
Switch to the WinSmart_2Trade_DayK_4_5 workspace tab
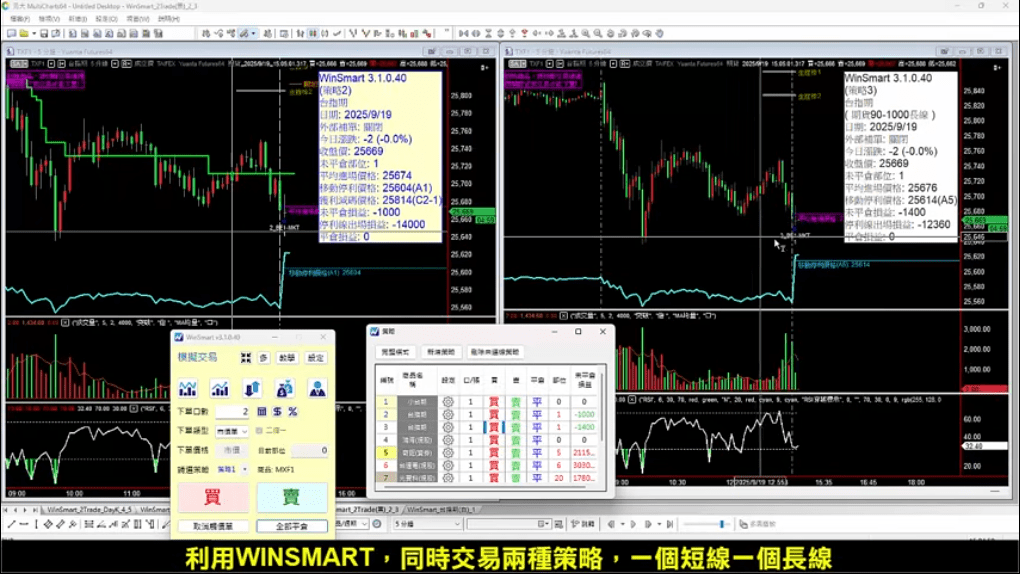click(91, 509)
